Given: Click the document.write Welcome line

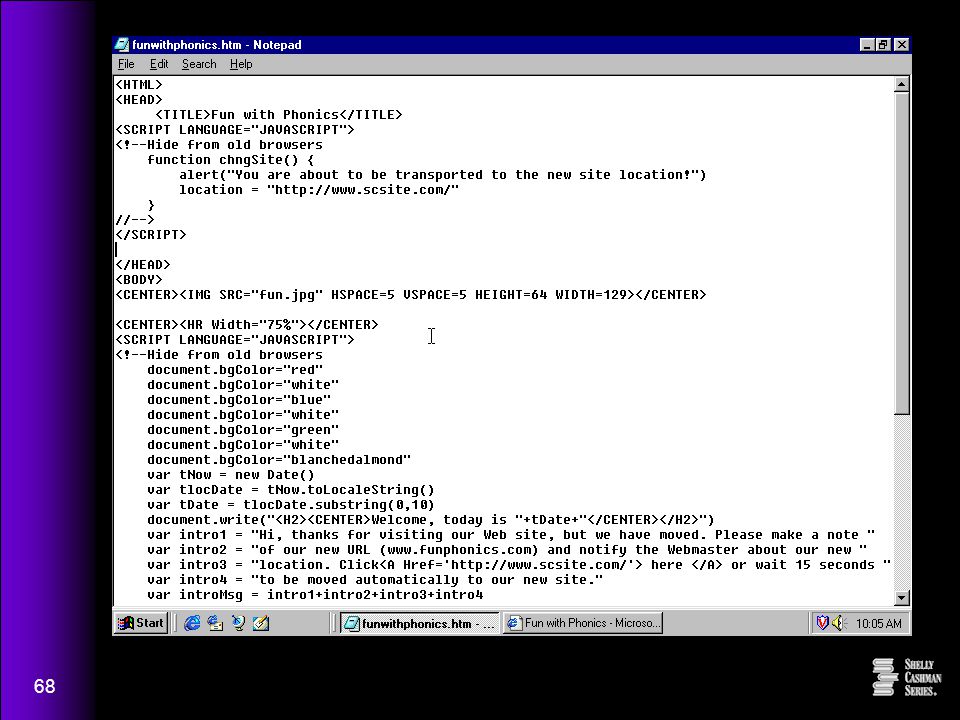Looking at the screenshot, I should (x=430, y=520).
